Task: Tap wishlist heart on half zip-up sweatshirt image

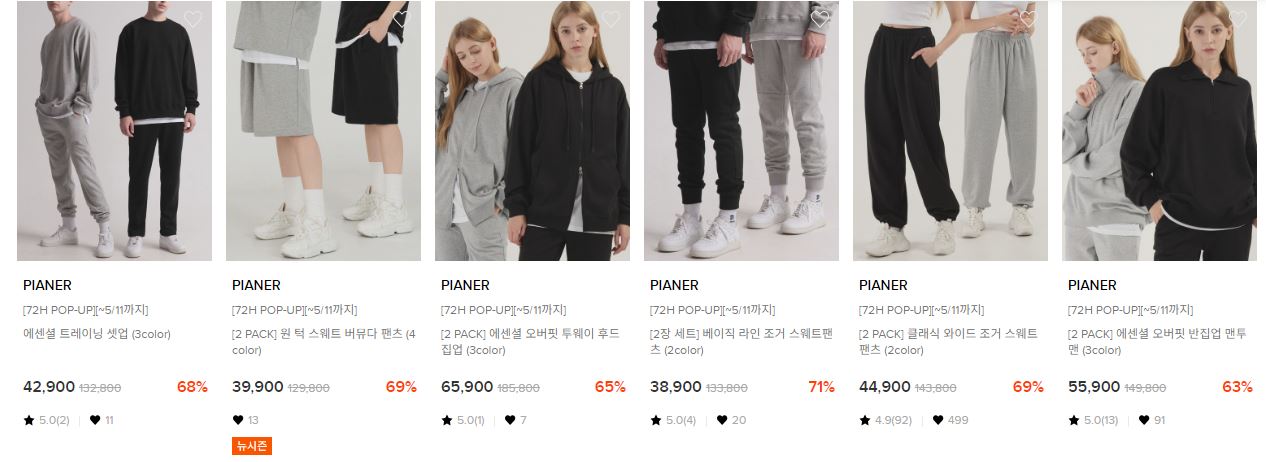Action: click(x=1238, y=19)
